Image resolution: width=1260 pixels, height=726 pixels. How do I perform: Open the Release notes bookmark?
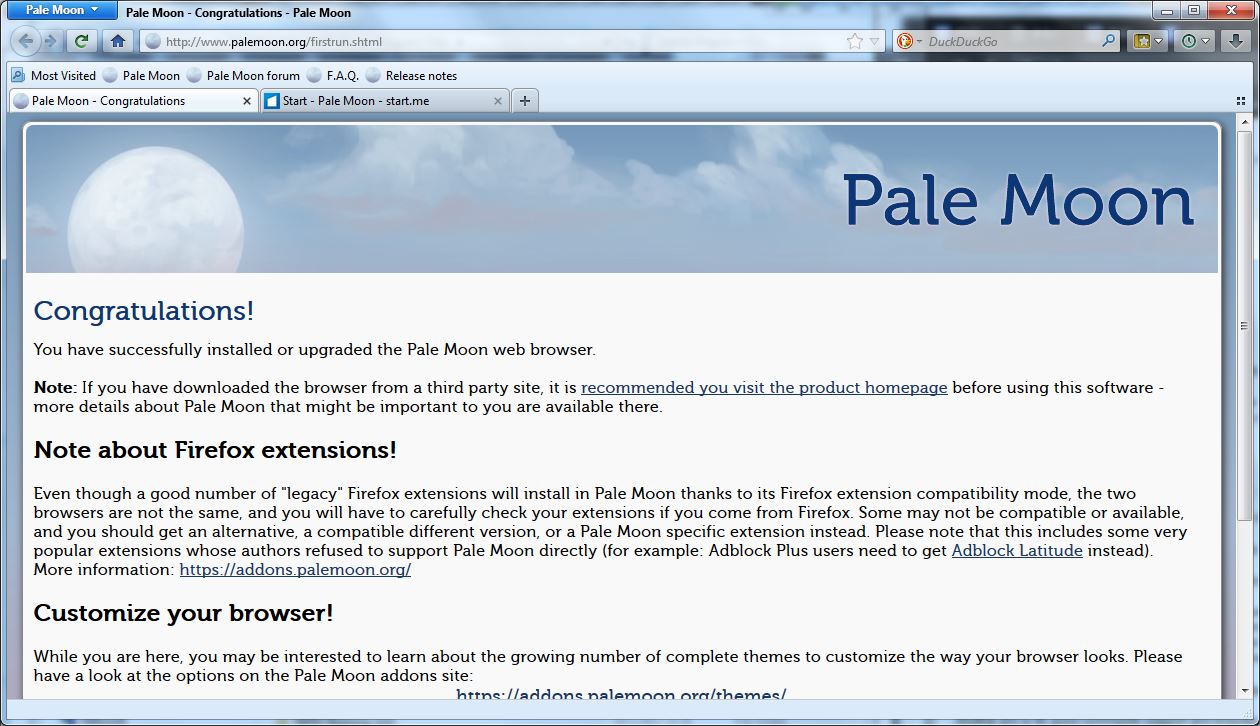(411, 76)
